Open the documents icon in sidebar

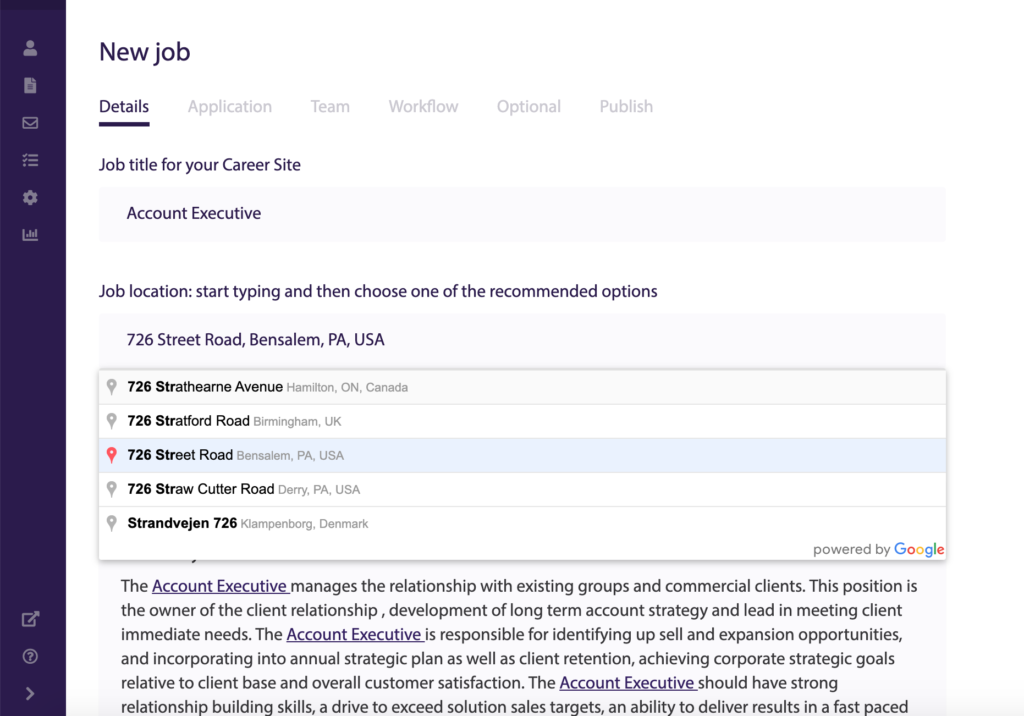click(x=30, y=86)
